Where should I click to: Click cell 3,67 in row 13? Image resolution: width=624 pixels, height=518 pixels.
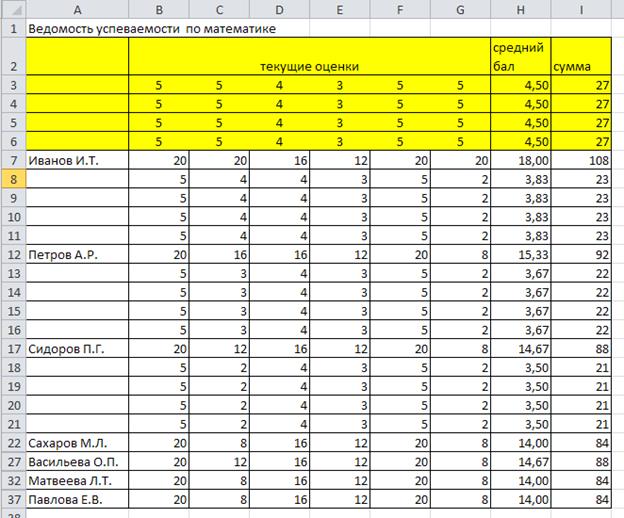click(521, 273)
